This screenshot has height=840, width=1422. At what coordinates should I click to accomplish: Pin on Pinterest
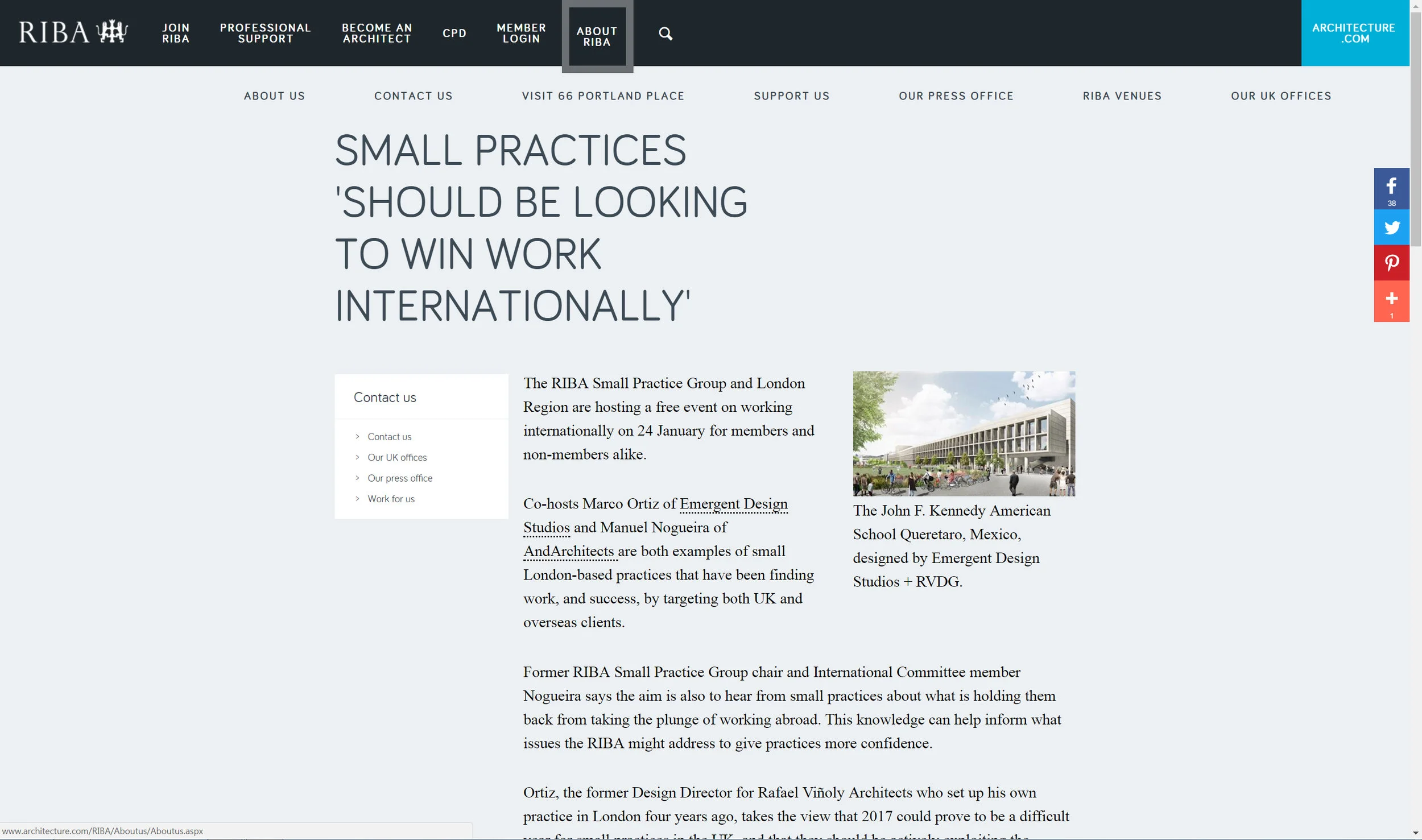click(x=1391, y=263)
